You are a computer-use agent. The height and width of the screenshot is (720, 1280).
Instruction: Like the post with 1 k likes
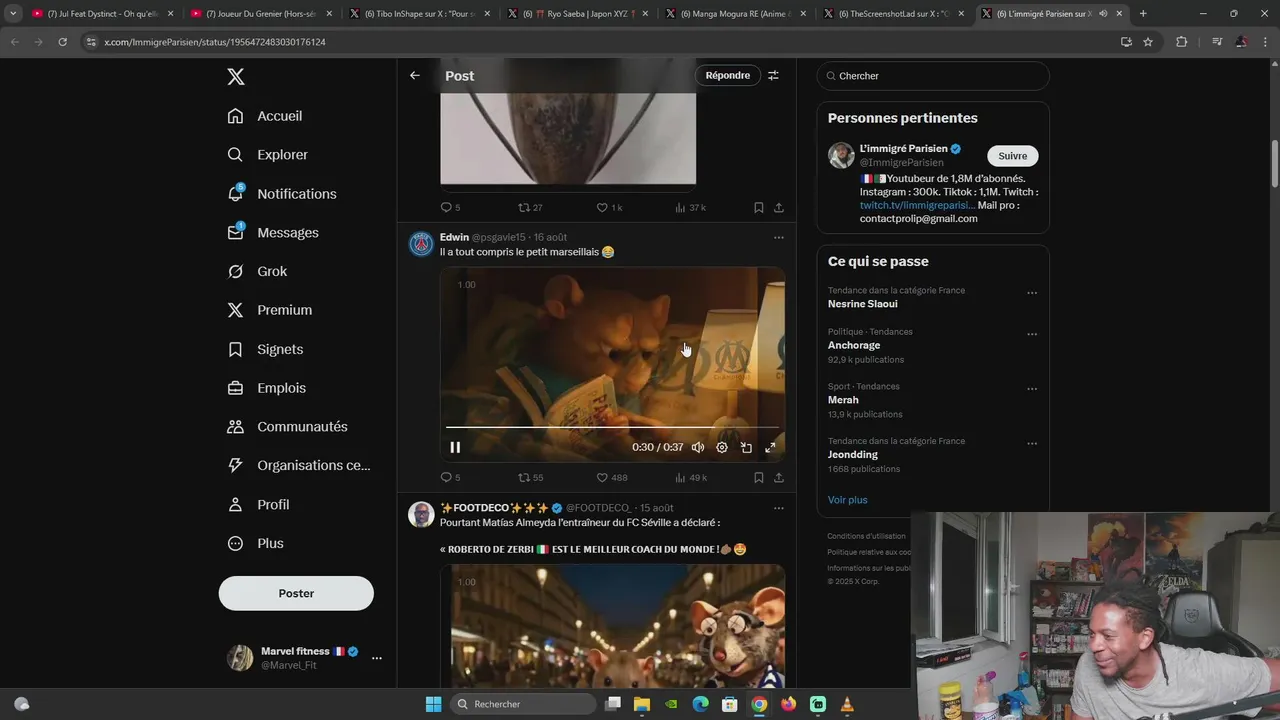pyautogui.click(x=610, y=208)
